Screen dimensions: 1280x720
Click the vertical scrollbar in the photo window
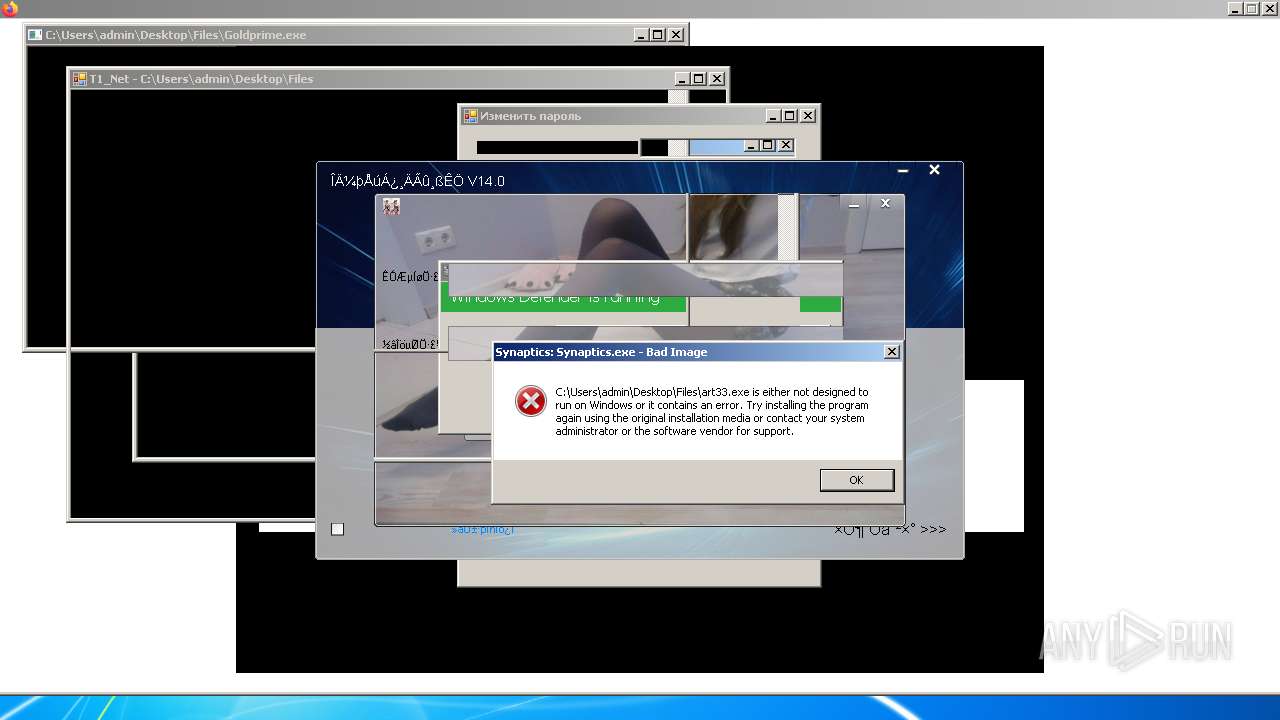(x=788, y=228)
